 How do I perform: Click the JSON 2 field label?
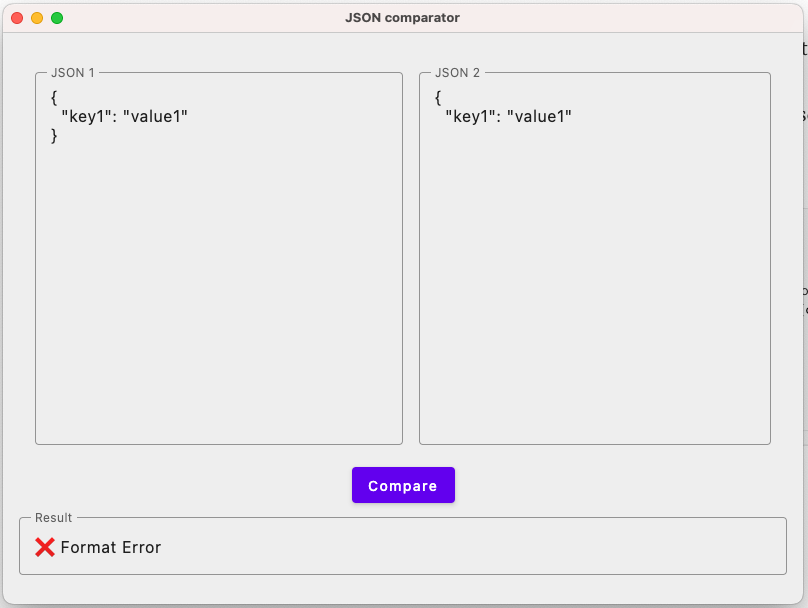point(457,73)
